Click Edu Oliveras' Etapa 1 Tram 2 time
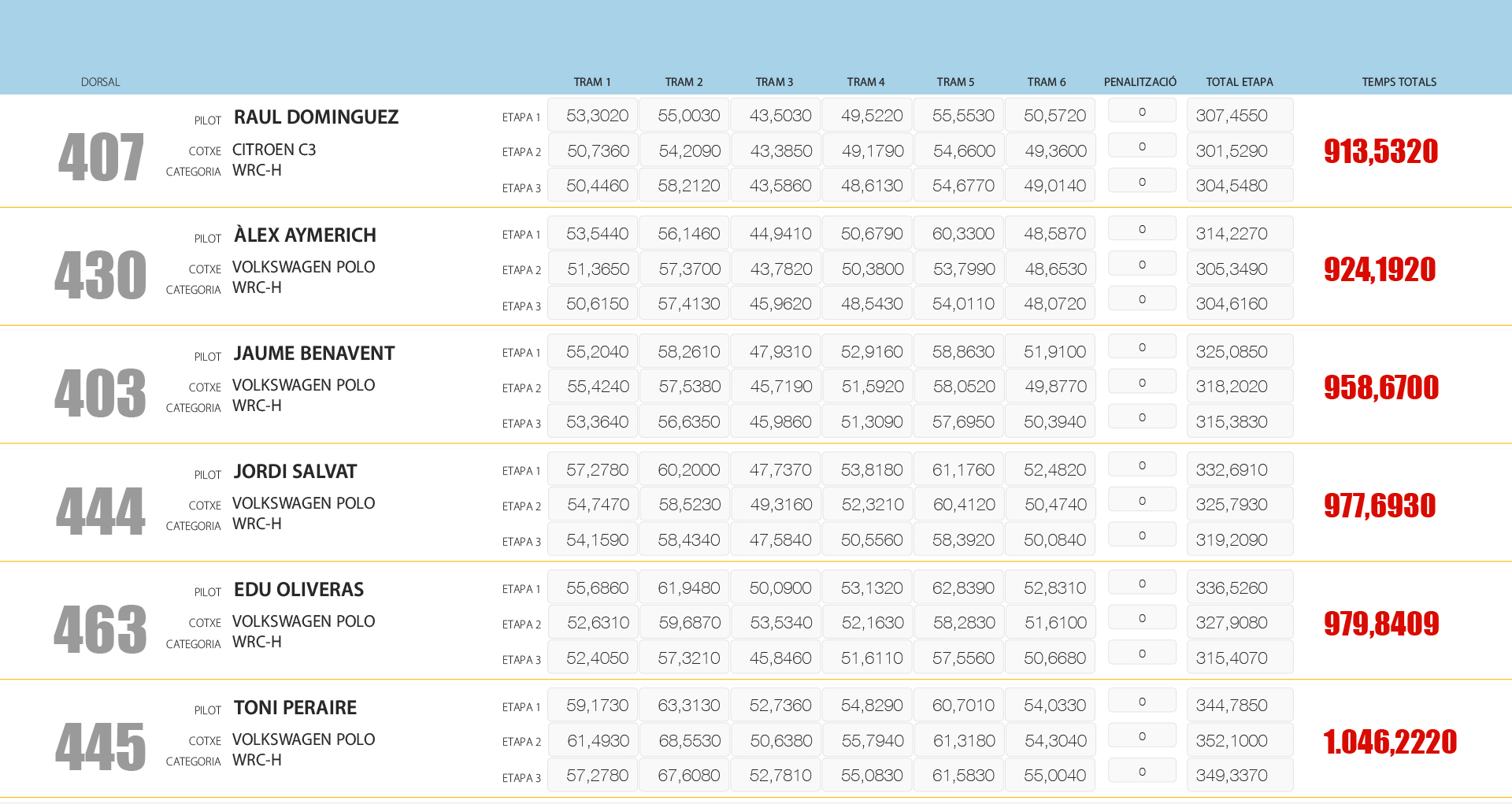 click(x=689, y=588)
